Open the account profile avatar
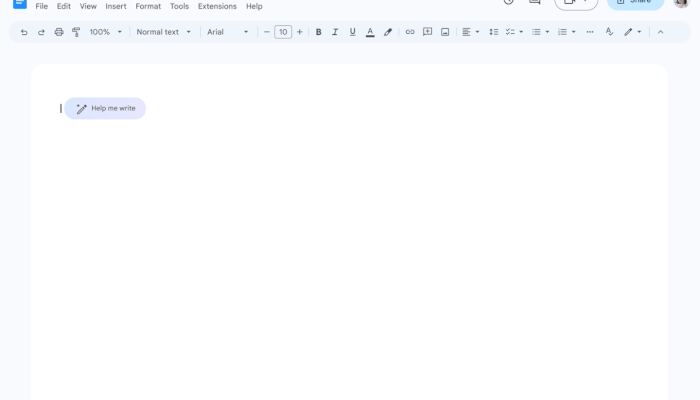Image resolution: width=700 pixels, height=400 pixels. [x=682, y=3]
